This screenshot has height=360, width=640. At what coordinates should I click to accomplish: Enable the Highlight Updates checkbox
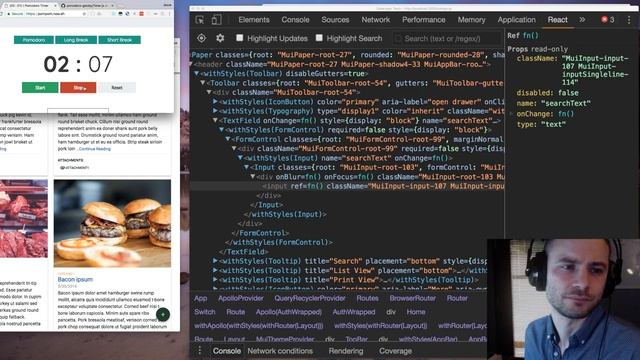240,38
